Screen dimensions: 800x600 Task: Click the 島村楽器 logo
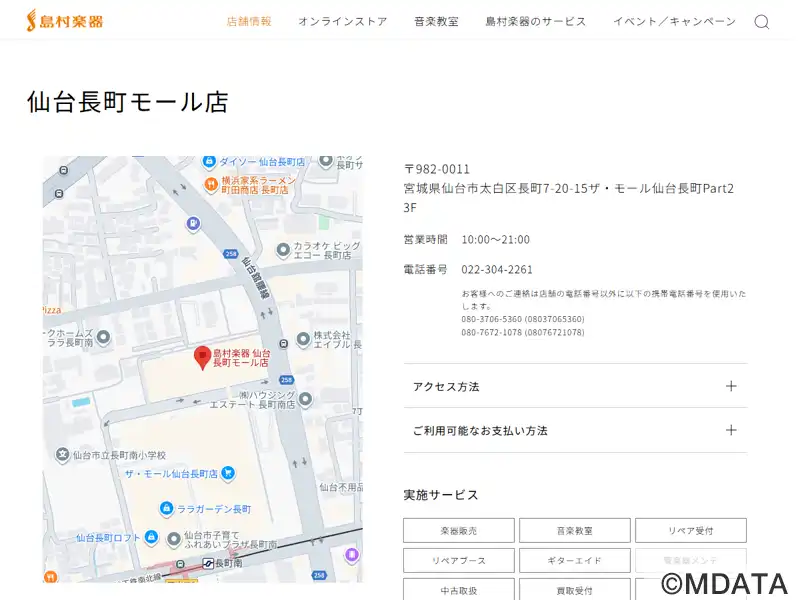(x=65, y=21)
